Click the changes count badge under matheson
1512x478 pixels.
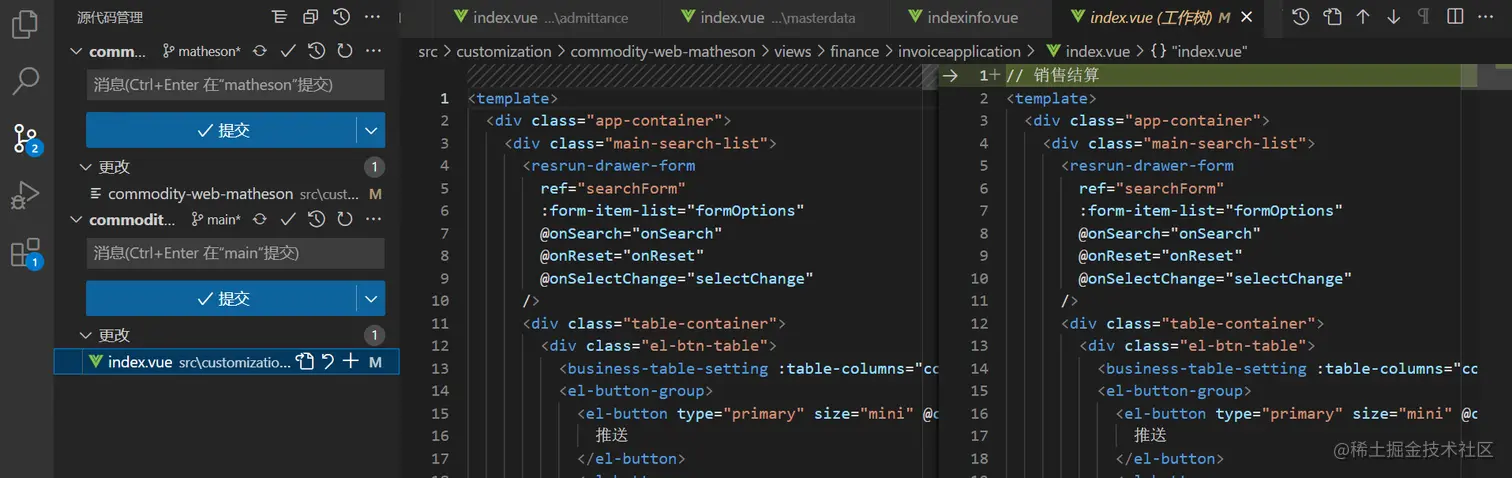(373, 167)
